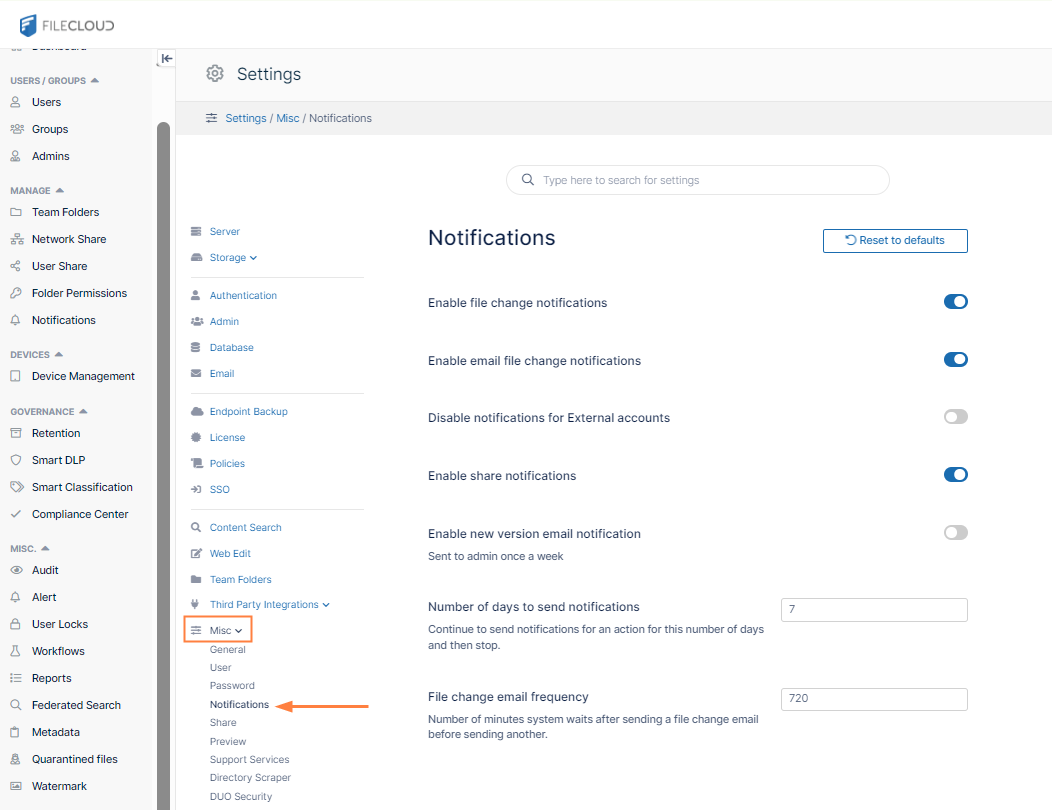Click the FileCloud logo icon

[x=28, y=26]
